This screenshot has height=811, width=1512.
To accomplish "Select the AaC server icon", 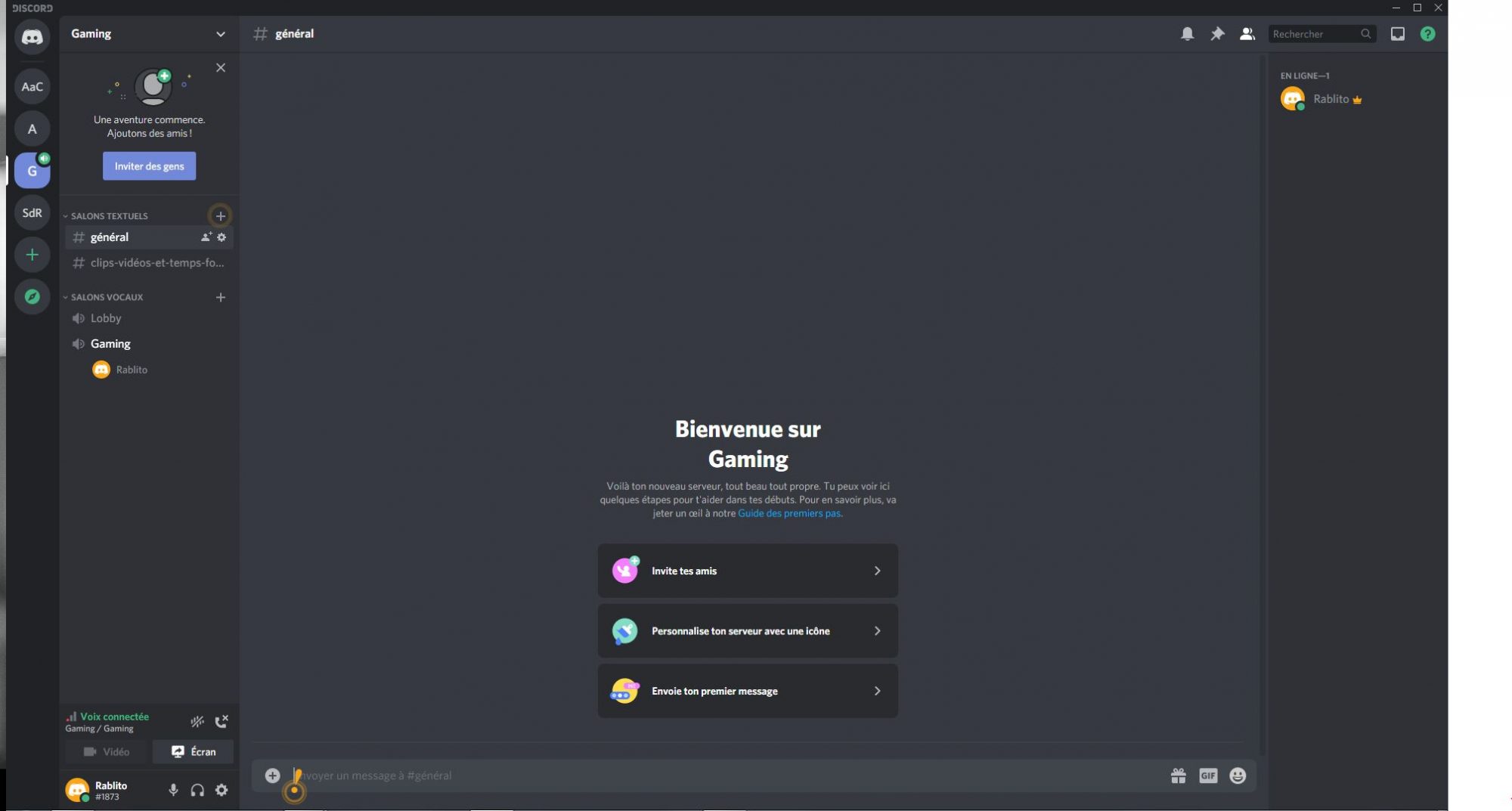I will point(32,87).
